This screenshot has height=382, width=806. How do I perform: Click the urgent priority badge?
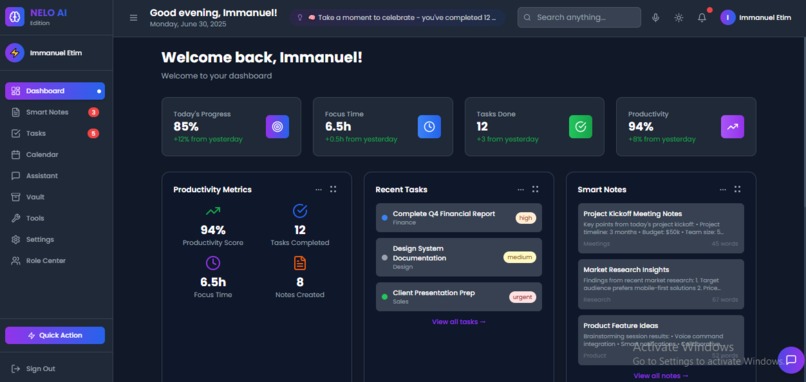[523, 297]
